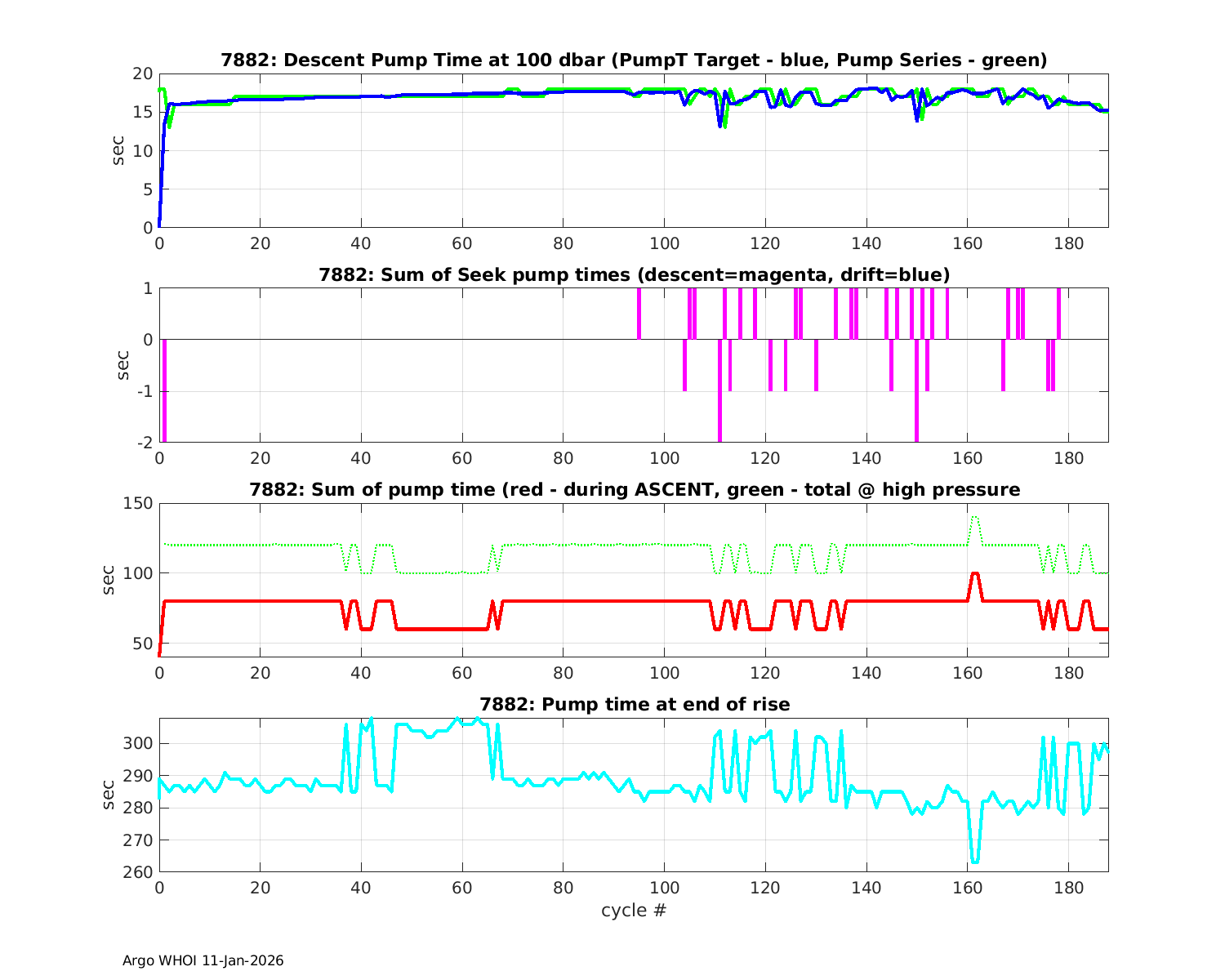This screenshot has width=1225, height=980.
Task: Click the '260' y-axis tick on the bottom plot
Action: coord(139,872)
